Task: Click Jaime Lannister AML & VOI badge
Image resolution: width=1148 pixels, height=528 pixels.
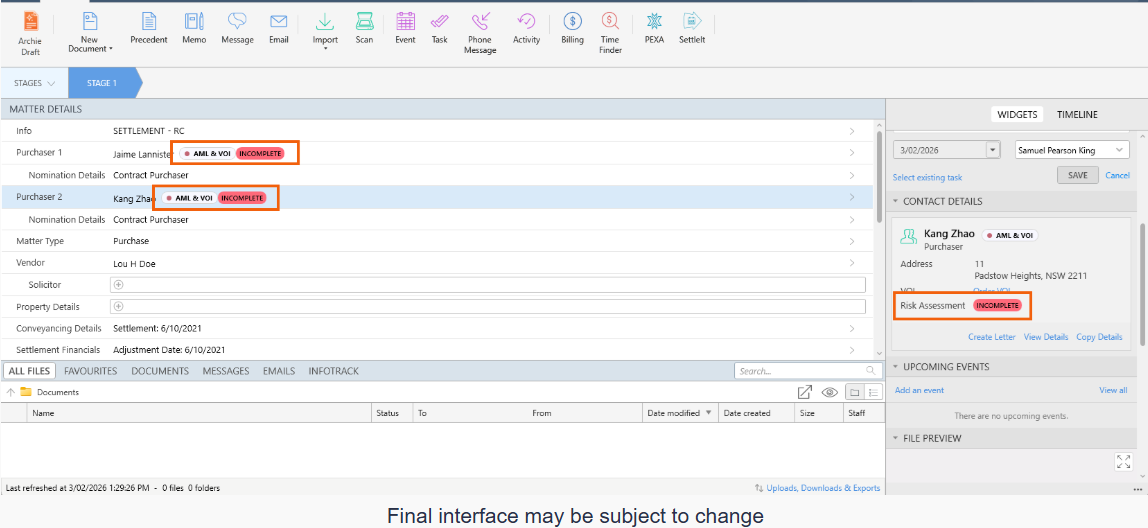Action: click(206, 154)
